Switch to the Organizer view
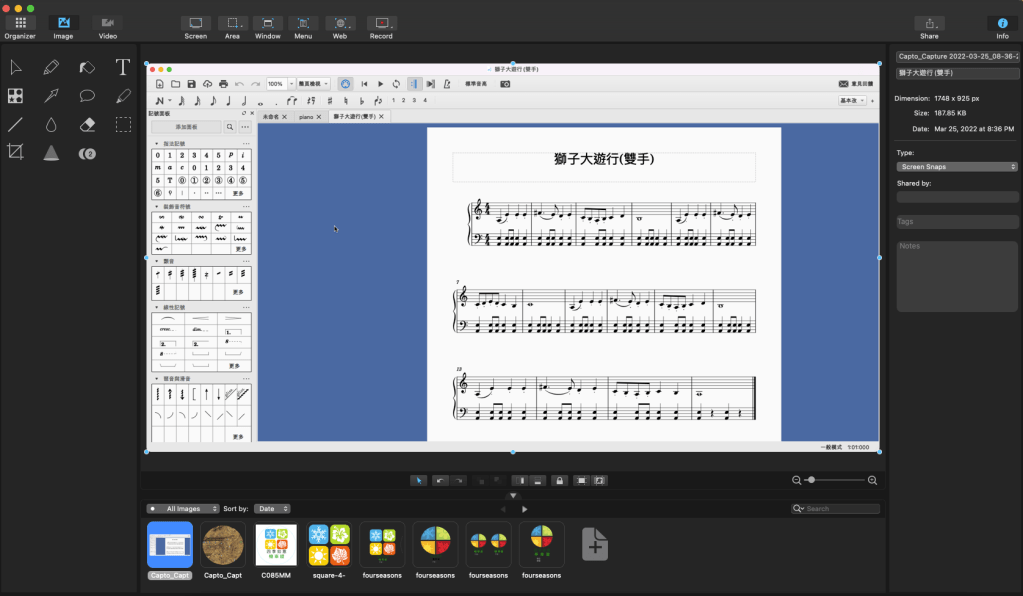This screenshot has width=1023, height=596. pyautogui.click(x=20, y=23)
